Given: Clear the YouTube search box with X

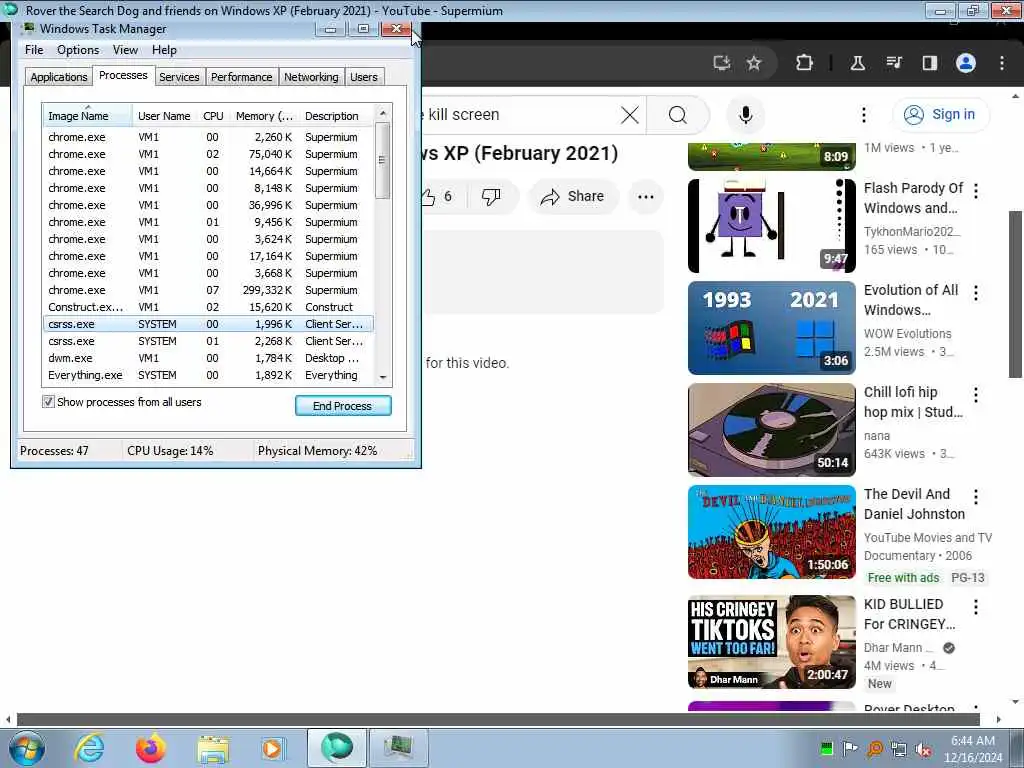Looking at the screenshot, I should click(630, 116).
